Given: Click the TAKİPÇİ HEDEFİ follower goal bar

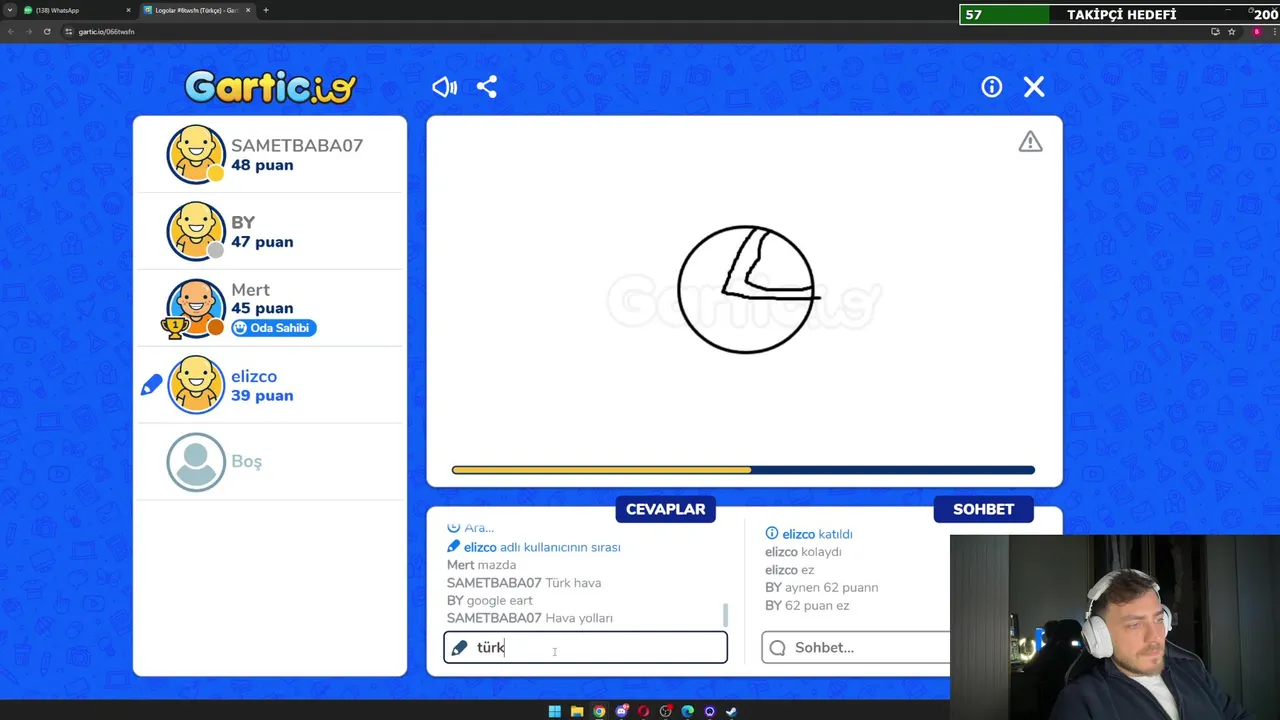Looking at the screenshot, I should coord(1119,14).
